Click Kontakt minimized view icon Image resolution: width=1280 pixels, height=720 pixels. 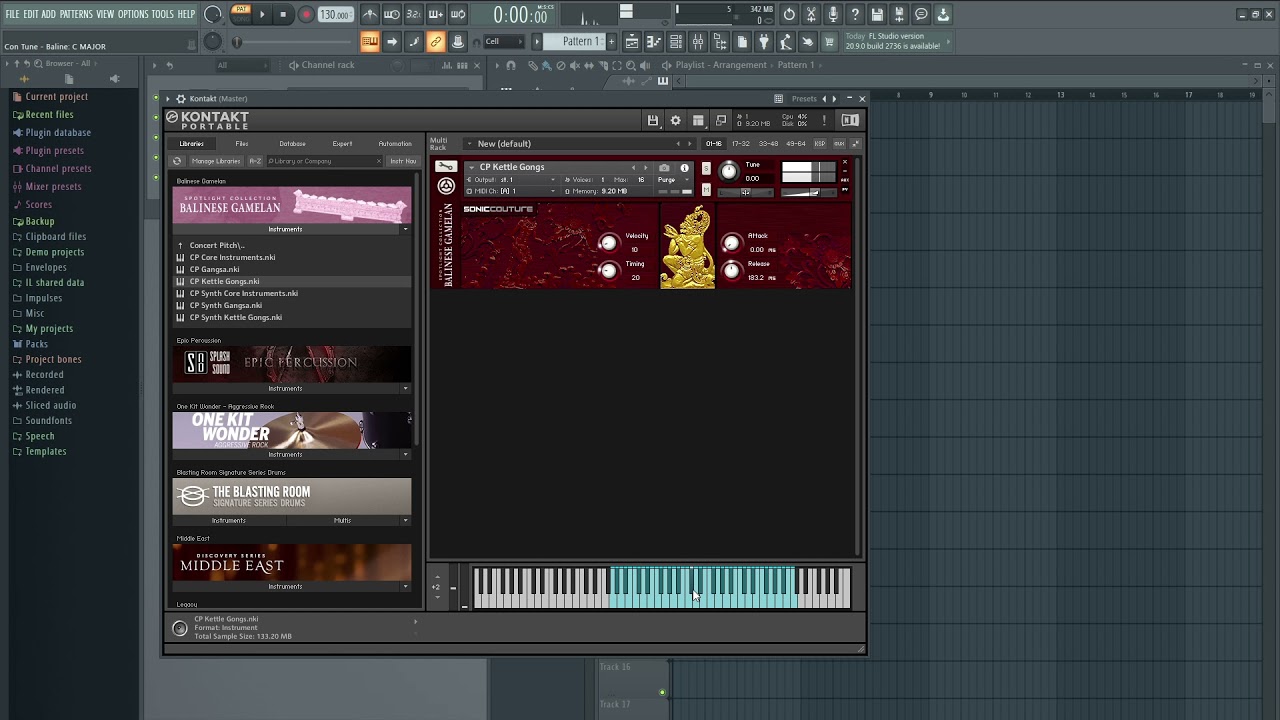pos(721,120)
